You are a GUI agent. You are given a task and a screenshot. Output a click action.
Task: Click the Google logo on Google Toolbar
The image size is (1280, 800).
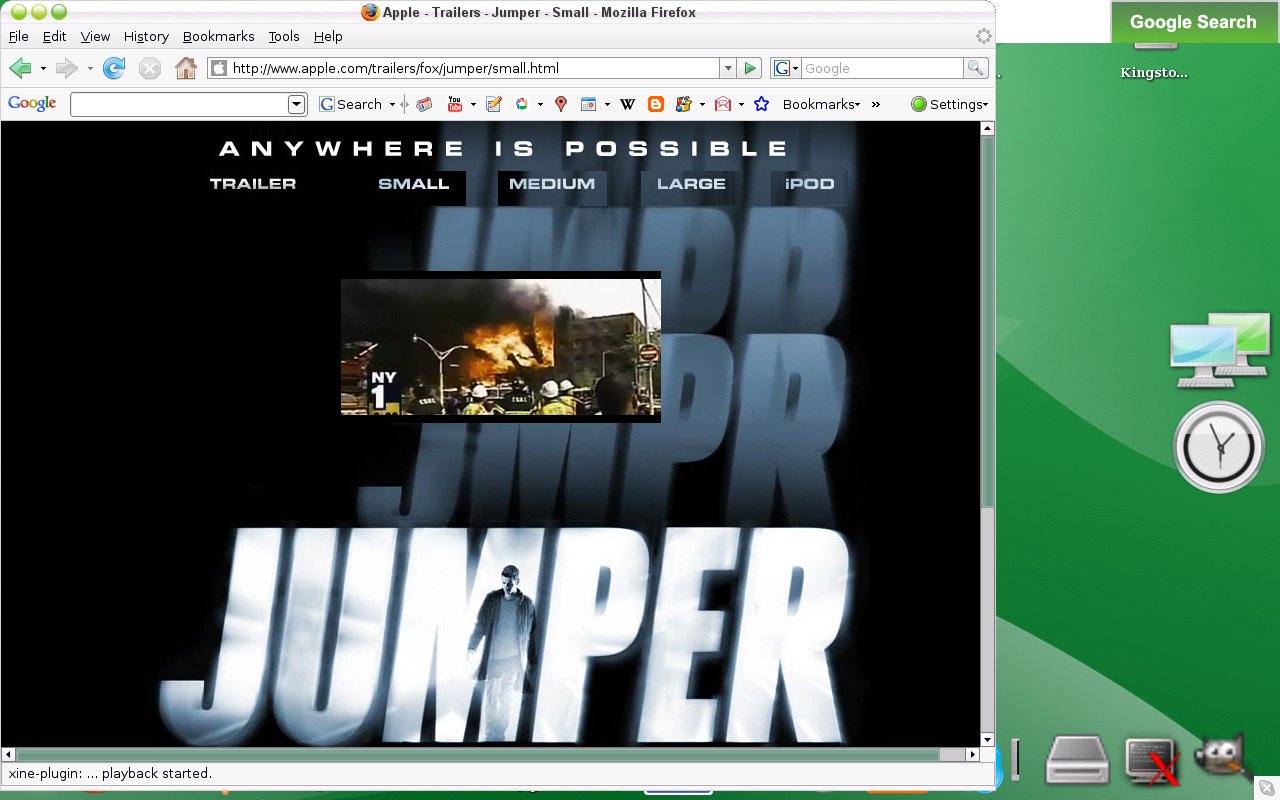point(32,104)
